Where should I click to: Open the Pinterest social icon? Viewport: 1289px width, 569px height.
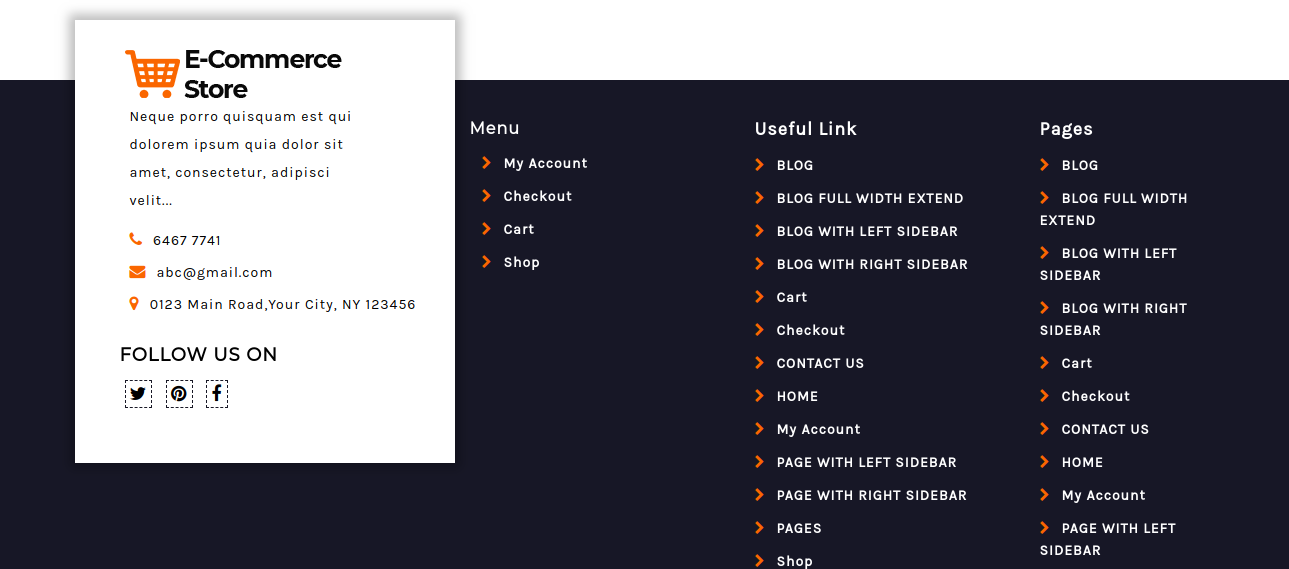coord(179,394)
